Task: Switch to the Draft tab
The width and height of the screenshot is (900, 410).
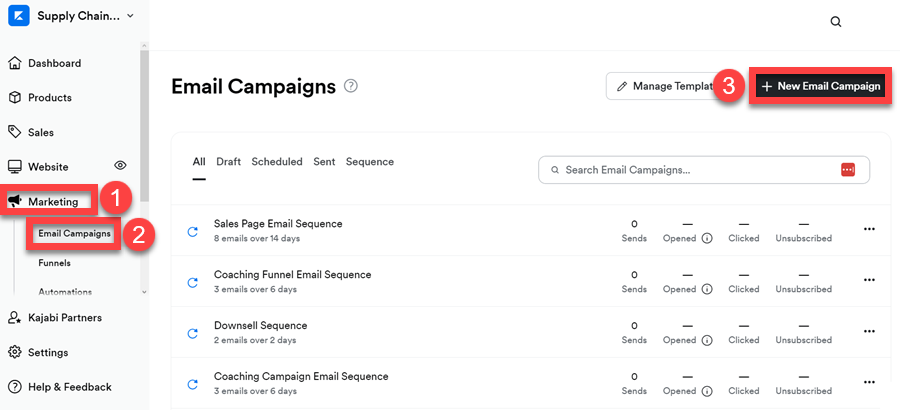Action: click(x=228, y=162)
